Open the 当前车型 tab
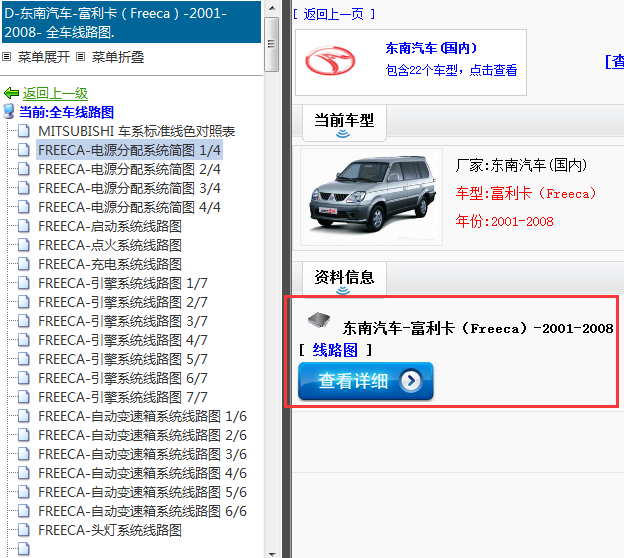Image resolution: width=624 pixels, height=558 pixels. 344,123
